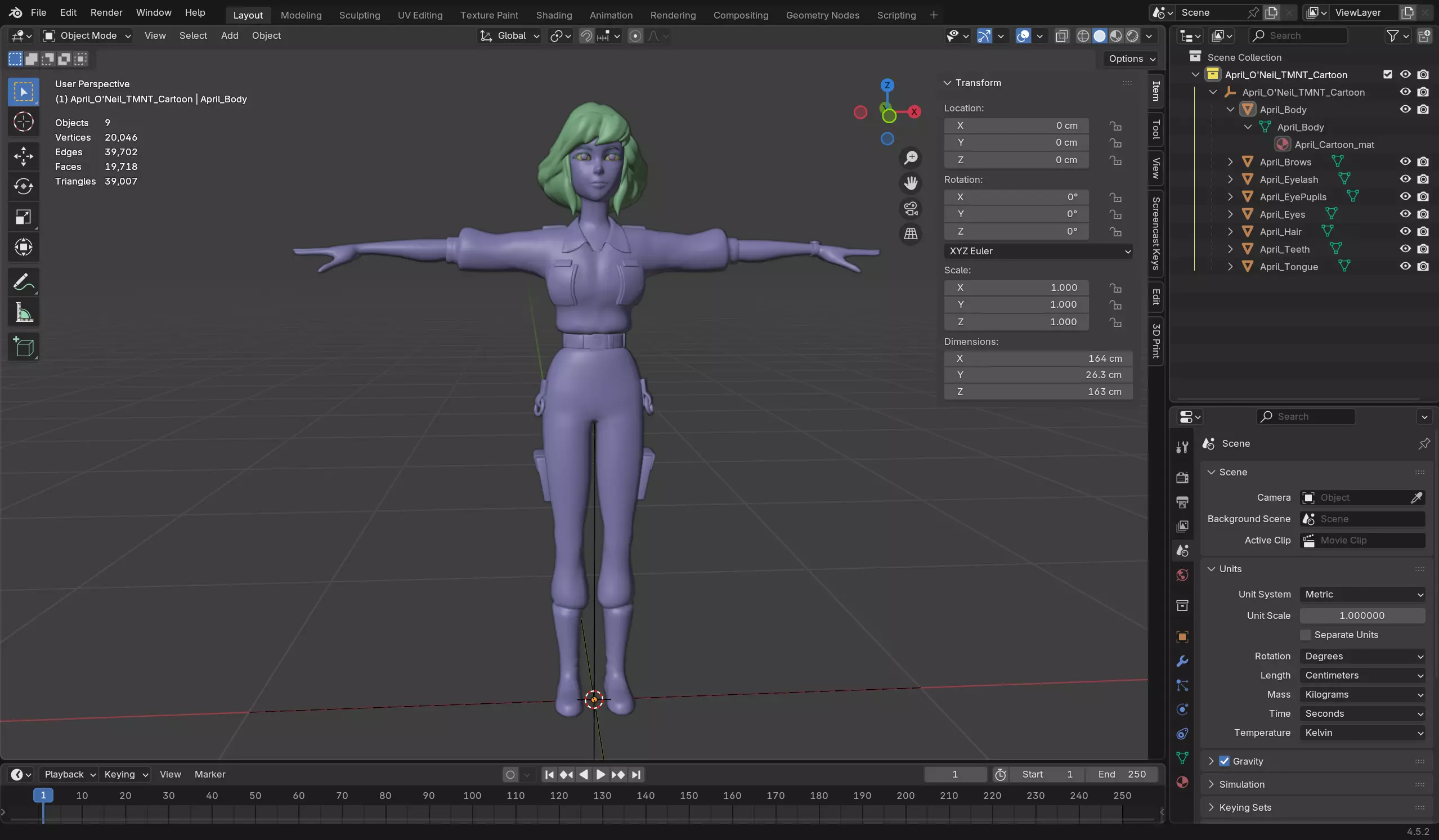
Task: Open the Render menu
Action: [x=106, y=12]
